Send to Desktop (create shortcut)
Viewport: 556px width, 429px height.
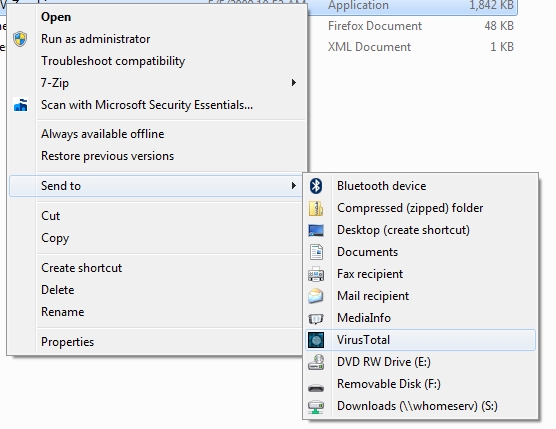coord(420,230)
